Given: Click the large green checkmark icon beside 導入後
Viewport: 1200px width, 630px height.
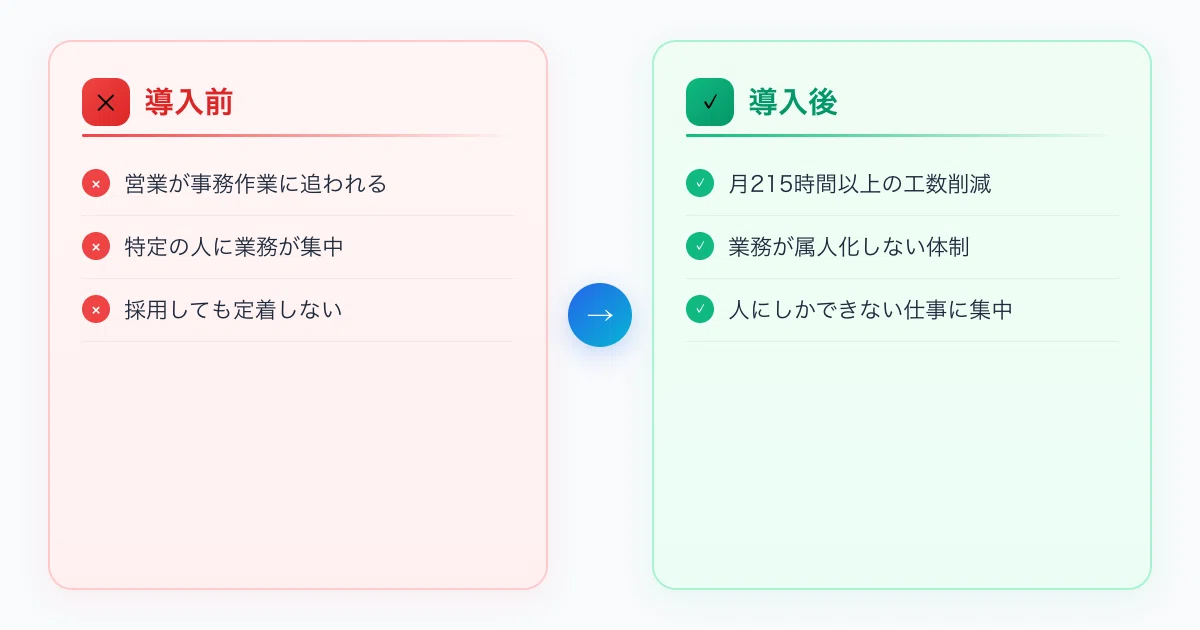Looking at the screenshot, I should tap(710, 102).
